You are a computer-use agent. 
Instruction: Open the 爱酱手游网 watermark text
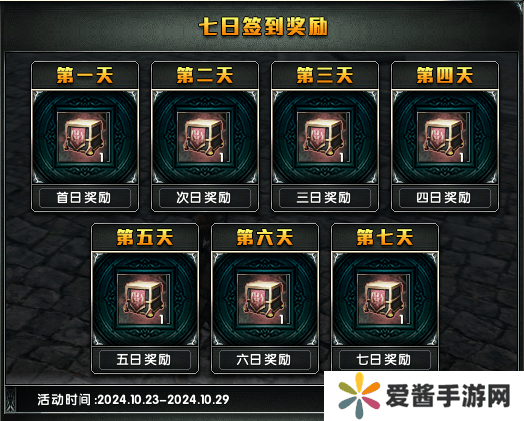[448, 396]
